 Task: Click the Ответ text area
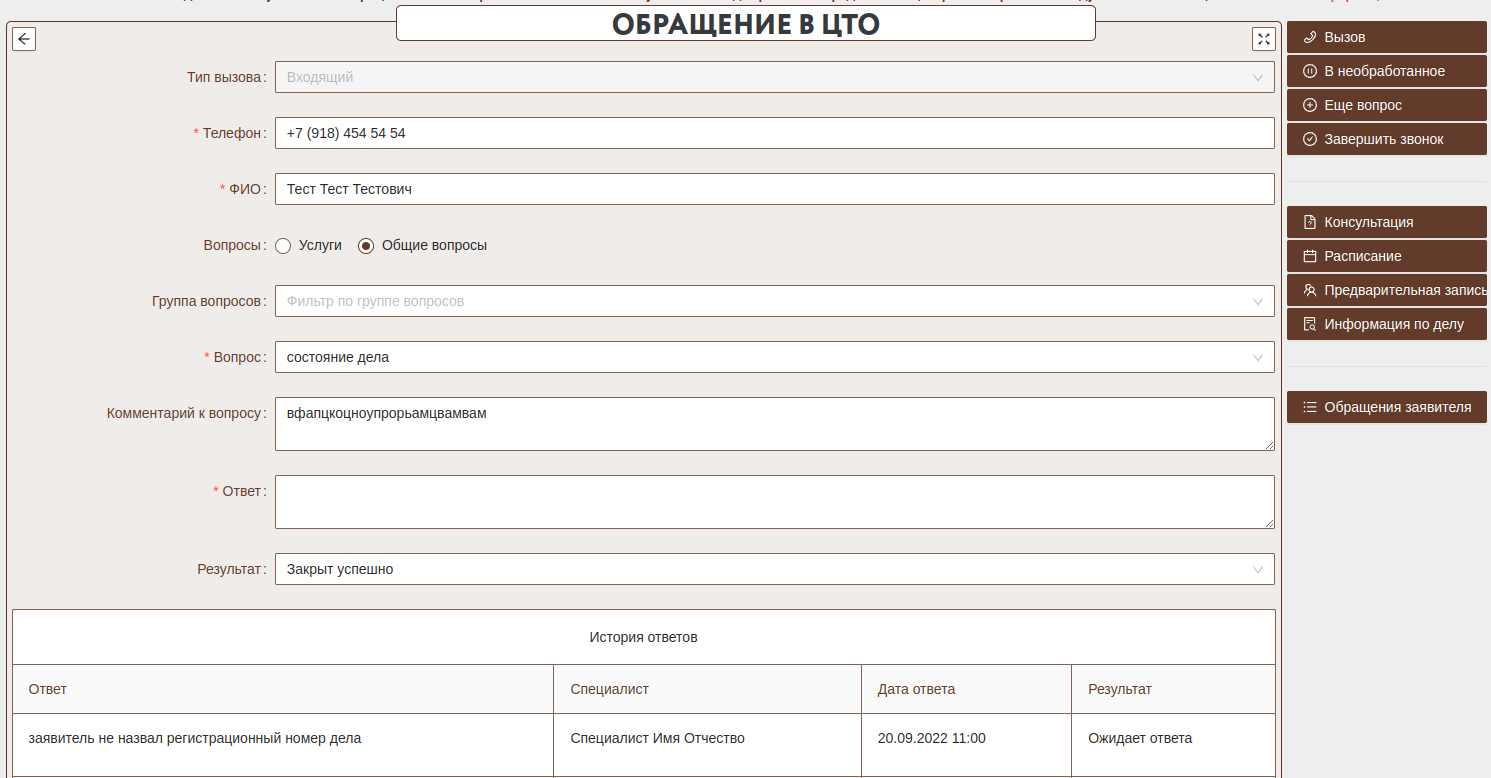pos(774,501)
